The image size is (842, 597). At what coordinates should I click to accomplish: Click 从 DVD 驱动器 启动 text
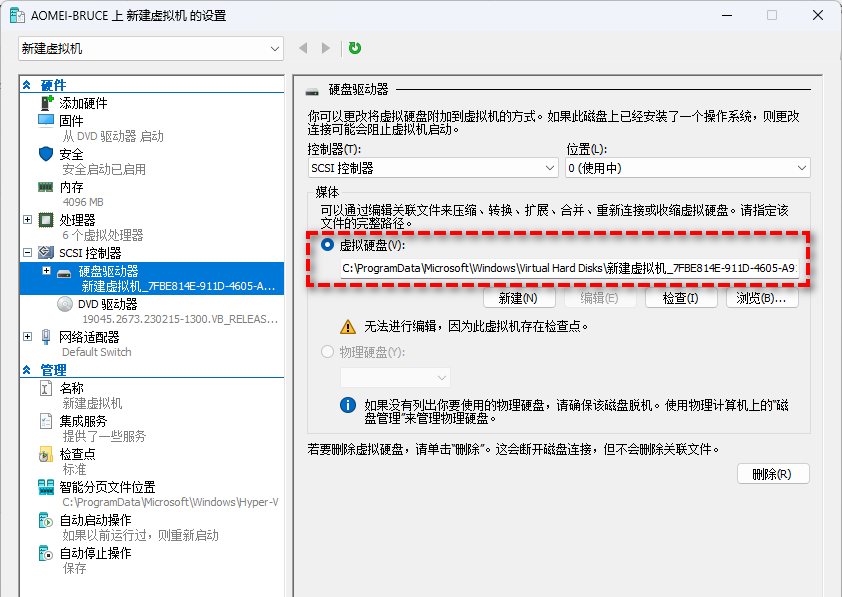[113, 136]
